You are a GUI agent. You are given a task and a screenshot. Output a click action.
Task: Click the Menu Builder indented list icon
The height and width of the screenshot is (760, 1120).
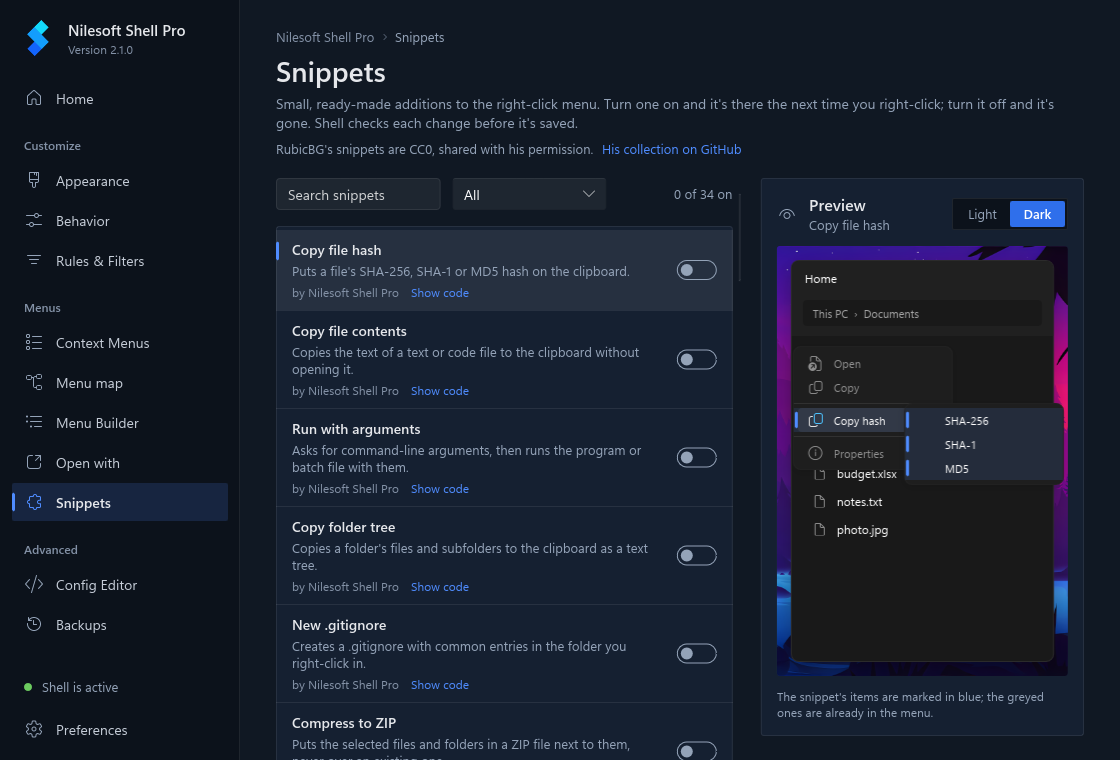click(34, 422)
